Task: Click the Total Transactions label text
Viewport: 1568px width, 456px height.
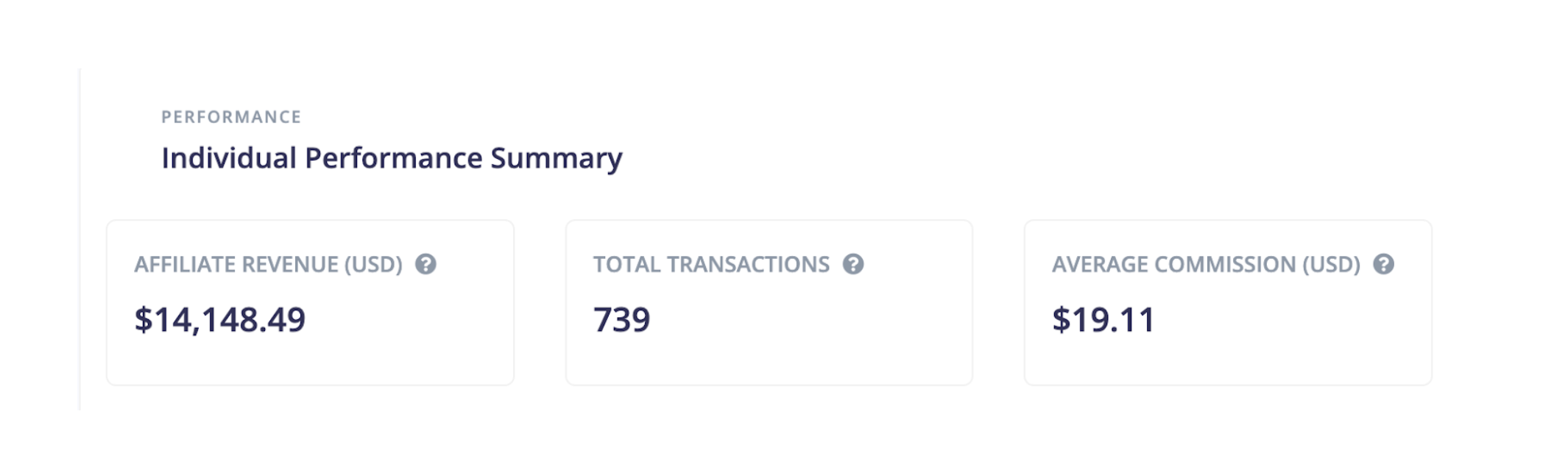Action: pyautogui.click(x=711, y=265)
